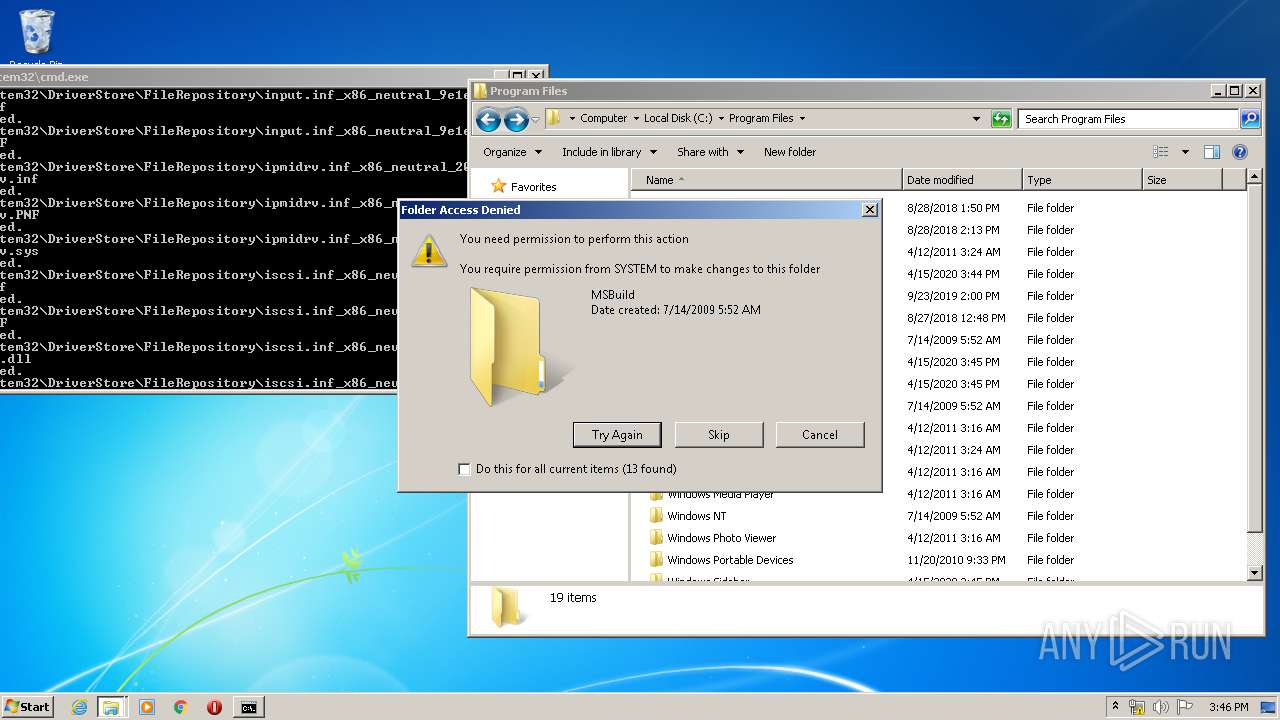Click the Back arrow in Explorer
Screen dimensions: 1280x720
[488, 120]
